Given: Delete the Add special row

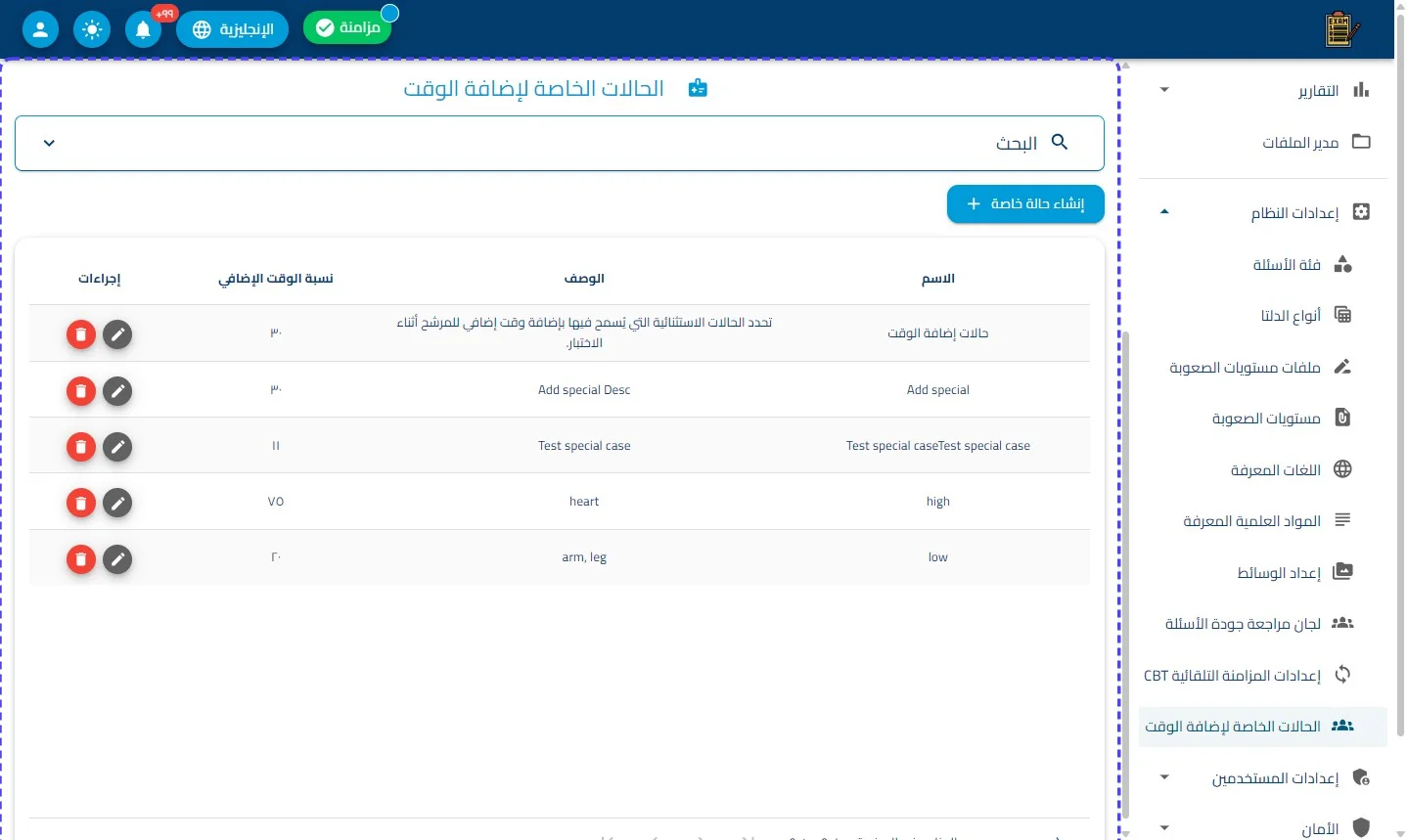Looking at the screenshot, I should [81, 391].
